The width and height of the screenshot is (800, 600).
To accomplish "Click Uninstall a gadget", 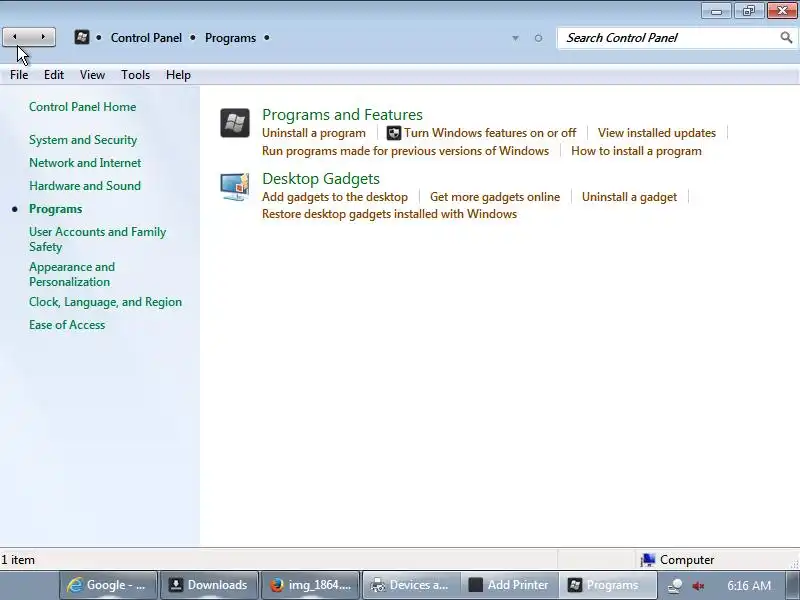I will click(629, 197).
